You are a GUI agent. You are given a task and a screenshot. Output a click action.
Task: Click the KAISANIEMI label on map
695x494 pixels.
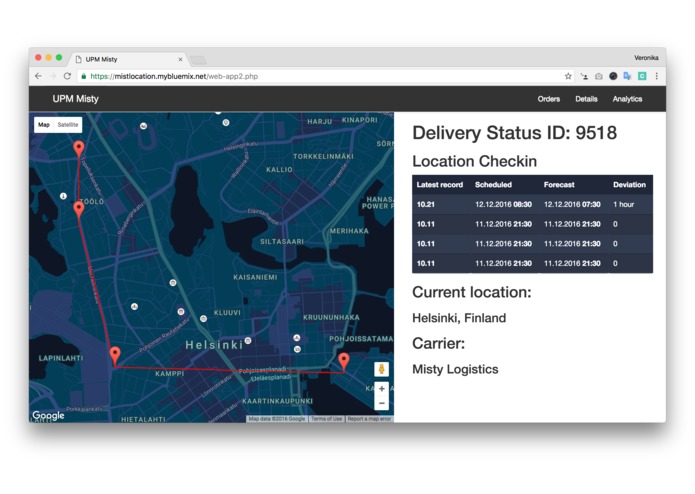[255, 277]
